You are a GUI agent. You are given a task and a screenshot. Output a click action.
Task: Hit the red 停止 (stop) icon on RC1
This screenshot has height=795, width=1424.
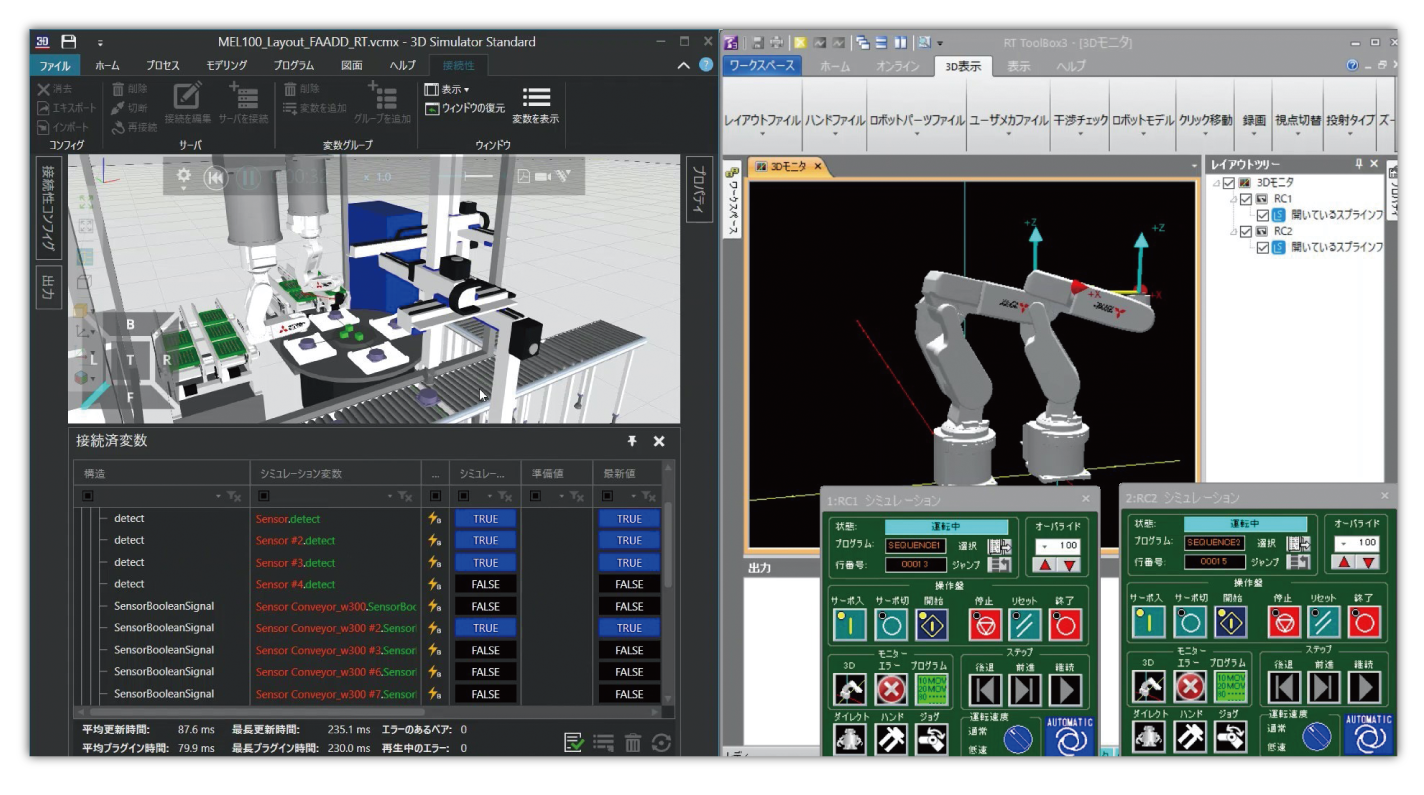985,624
